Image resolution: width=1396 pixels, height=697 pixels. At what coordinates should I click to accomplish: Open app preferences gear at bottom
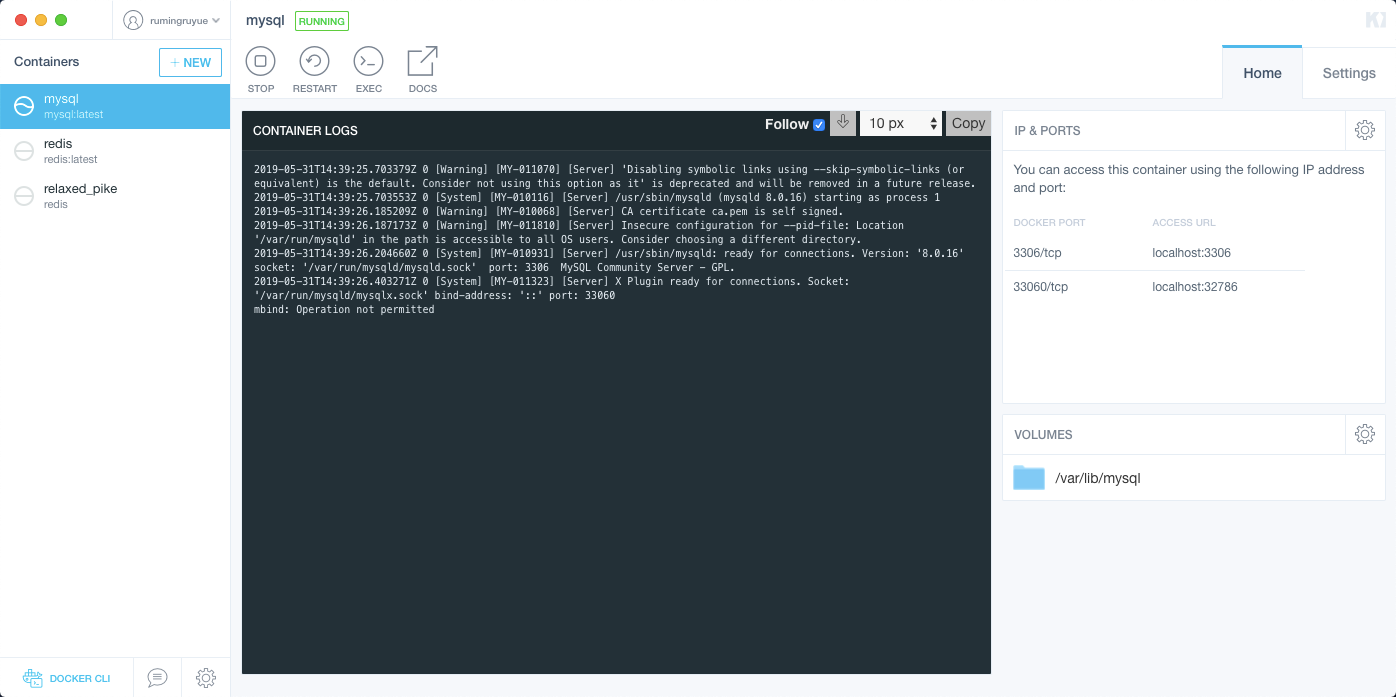click(205, 678)
